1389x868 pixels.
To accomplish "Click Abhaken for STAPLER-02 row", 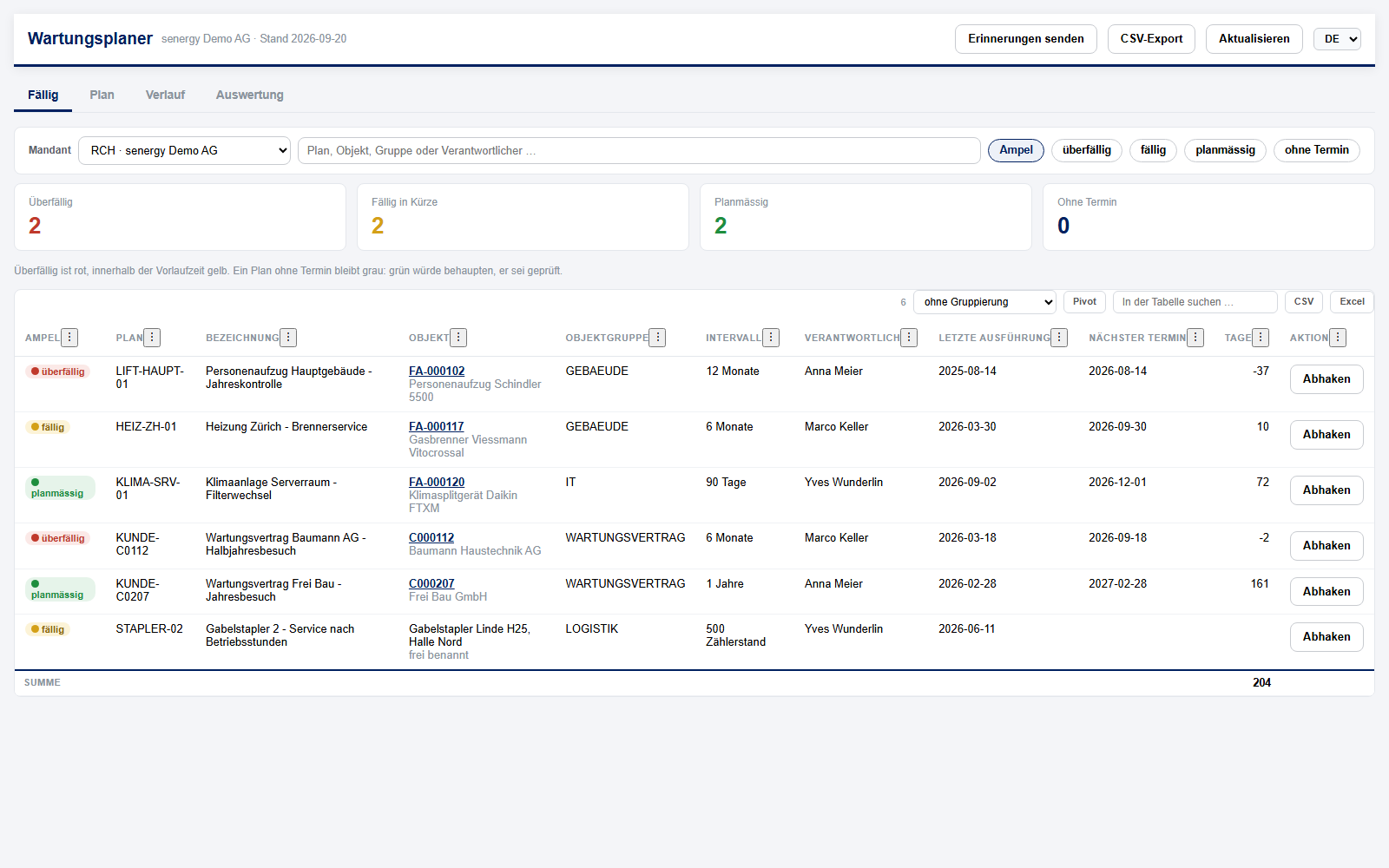I will 1326,637.
